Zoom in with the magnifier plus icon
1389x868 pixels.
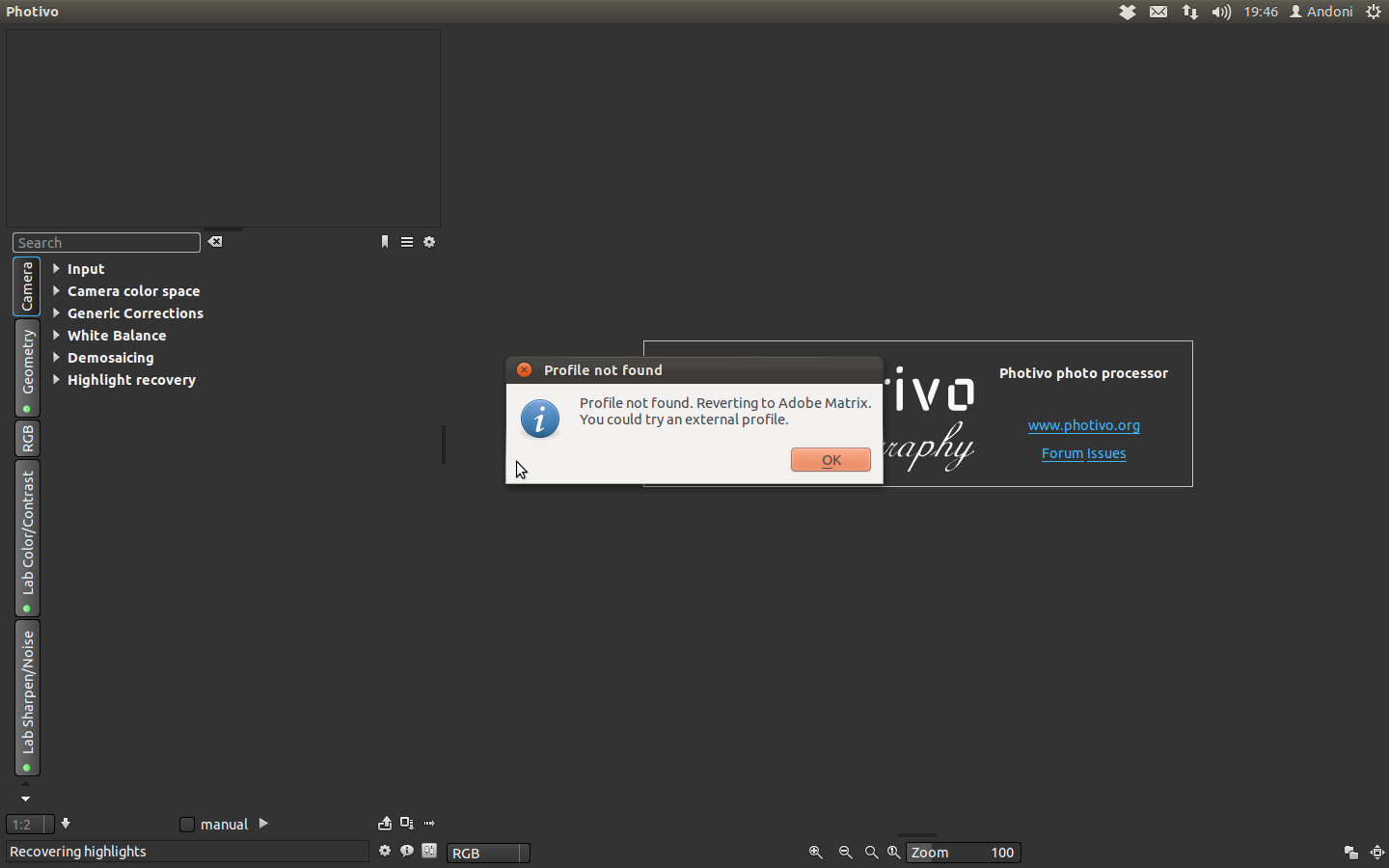point(816,853)
